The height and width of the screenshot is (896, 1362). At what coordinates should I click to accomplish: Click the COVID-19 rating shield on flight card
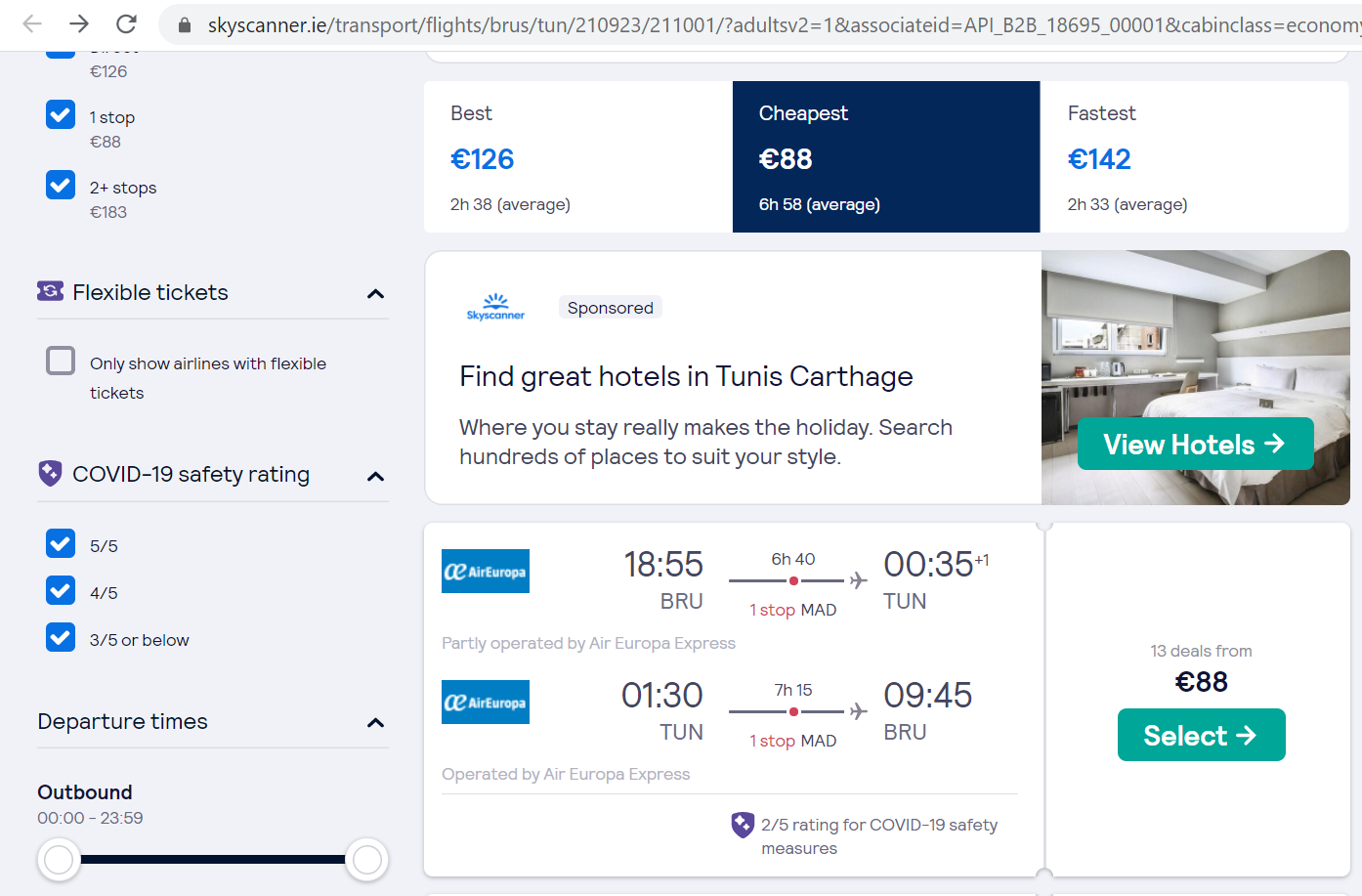click(x=743, y=825)
